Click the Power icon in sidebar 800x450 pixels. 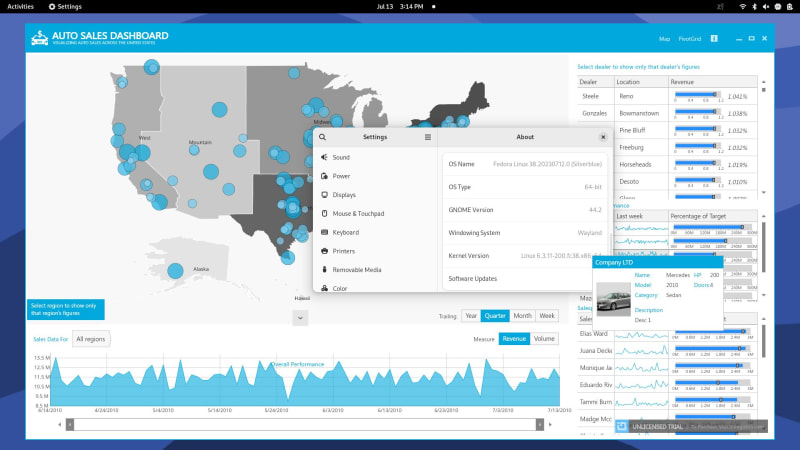324,176
